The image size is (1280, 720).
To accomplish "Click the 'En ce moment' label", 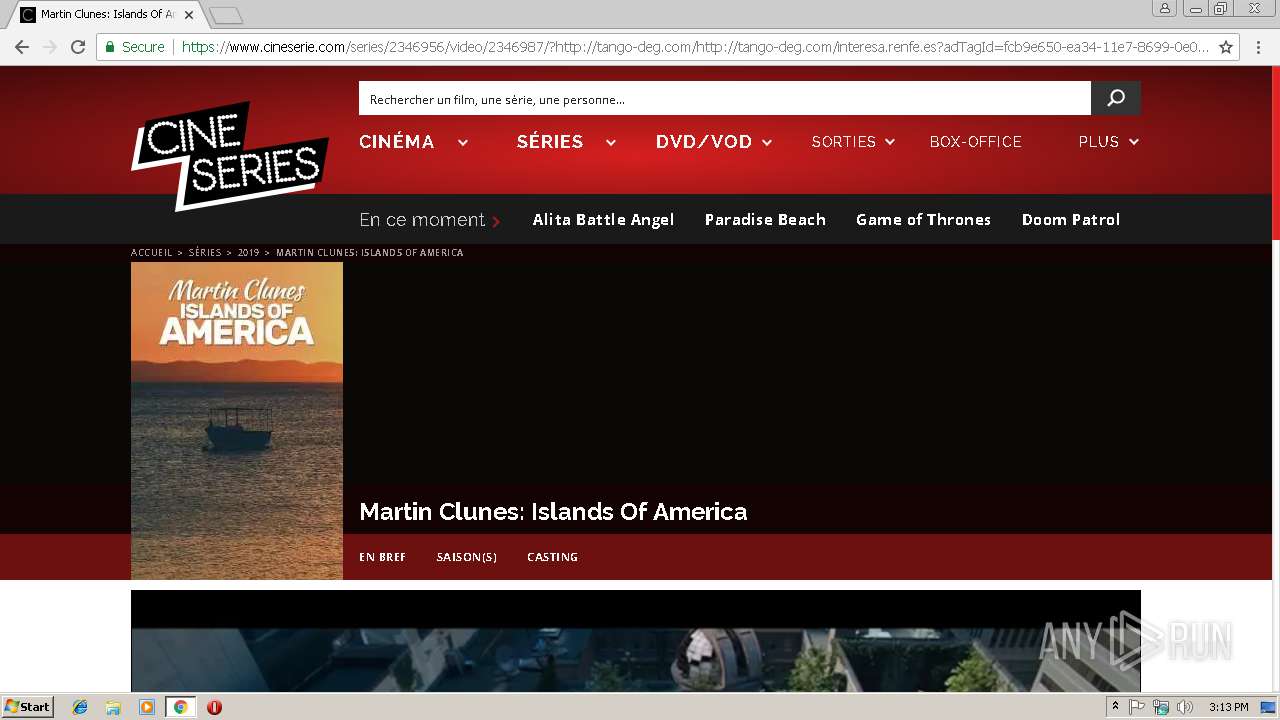I will point(422,220).
